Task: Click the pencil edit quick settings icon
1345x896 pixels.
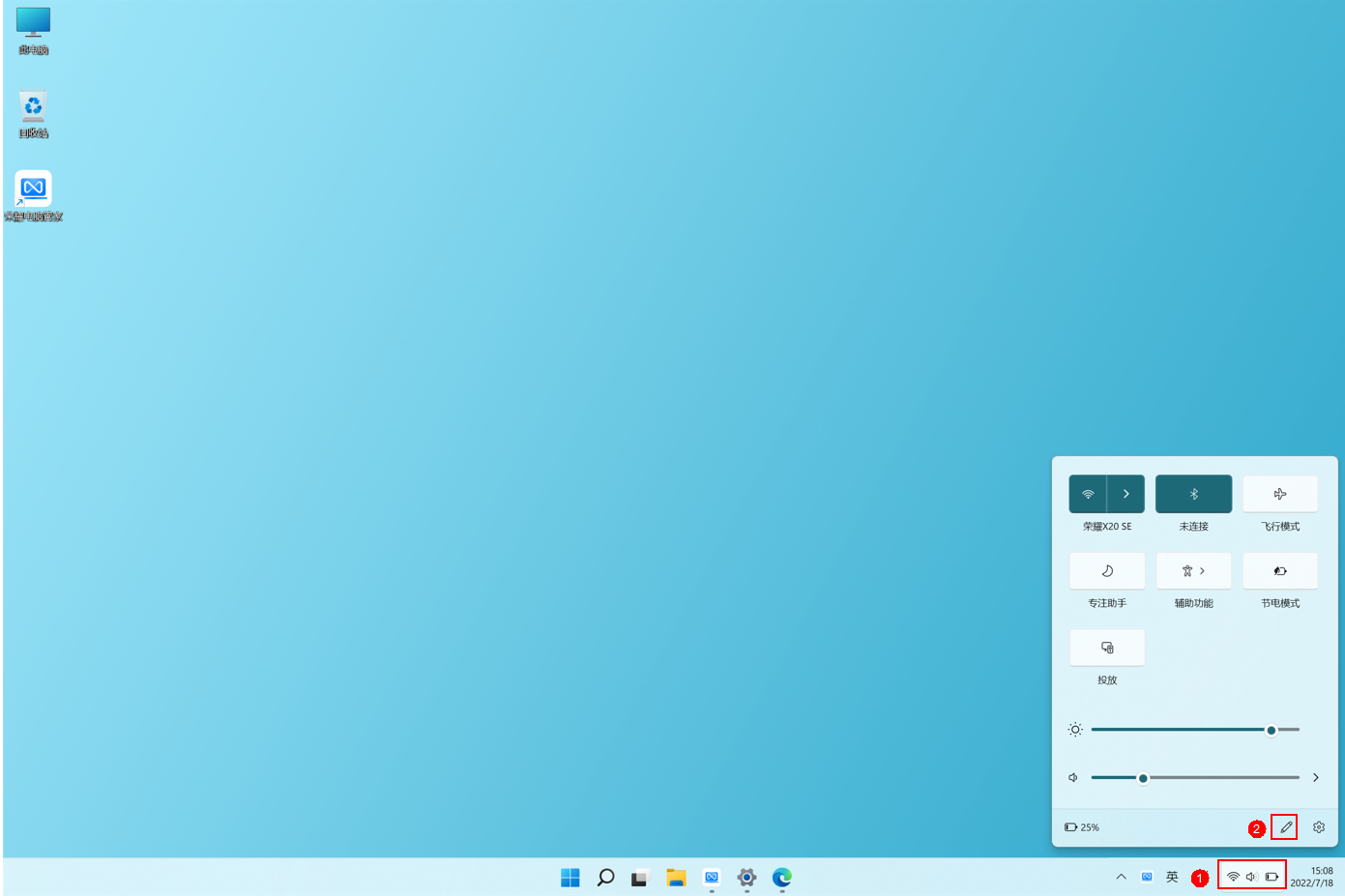Action: coord(1285,827)
